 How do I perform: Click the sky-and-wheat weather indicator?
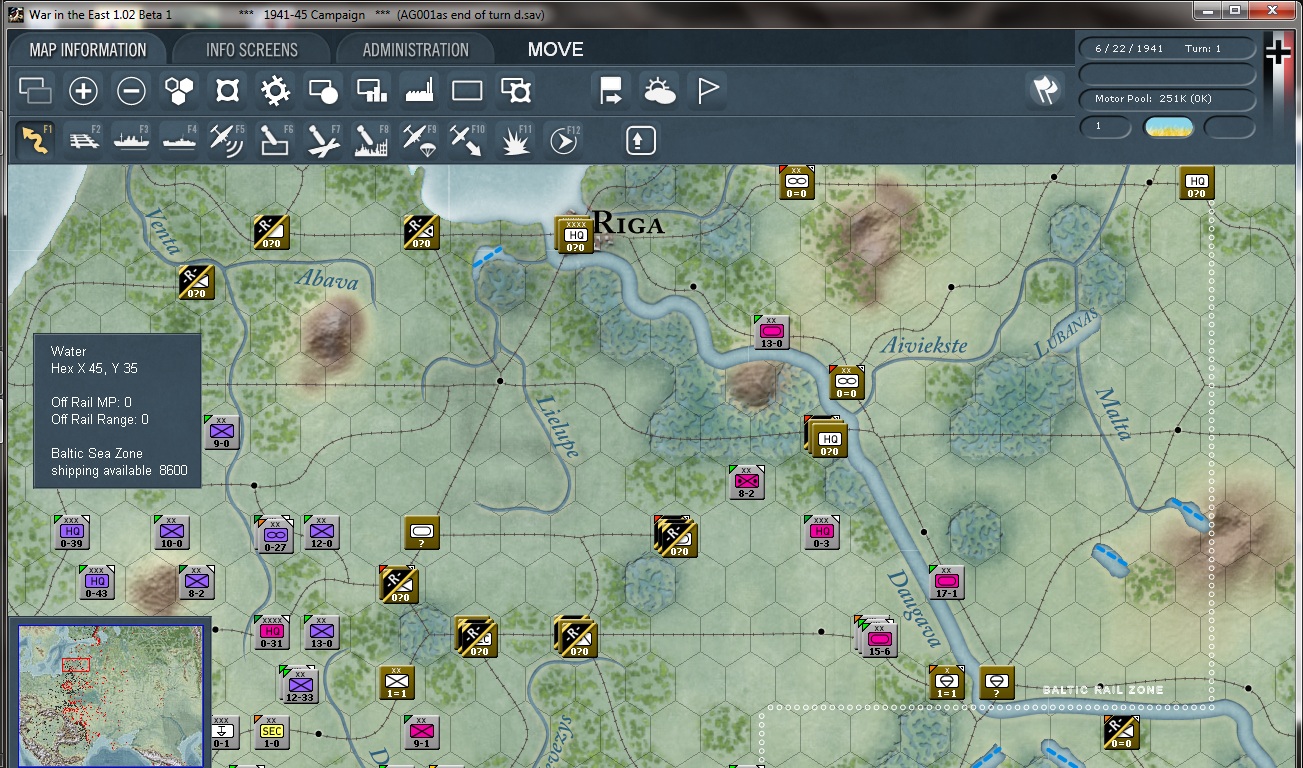(1168, 127)
